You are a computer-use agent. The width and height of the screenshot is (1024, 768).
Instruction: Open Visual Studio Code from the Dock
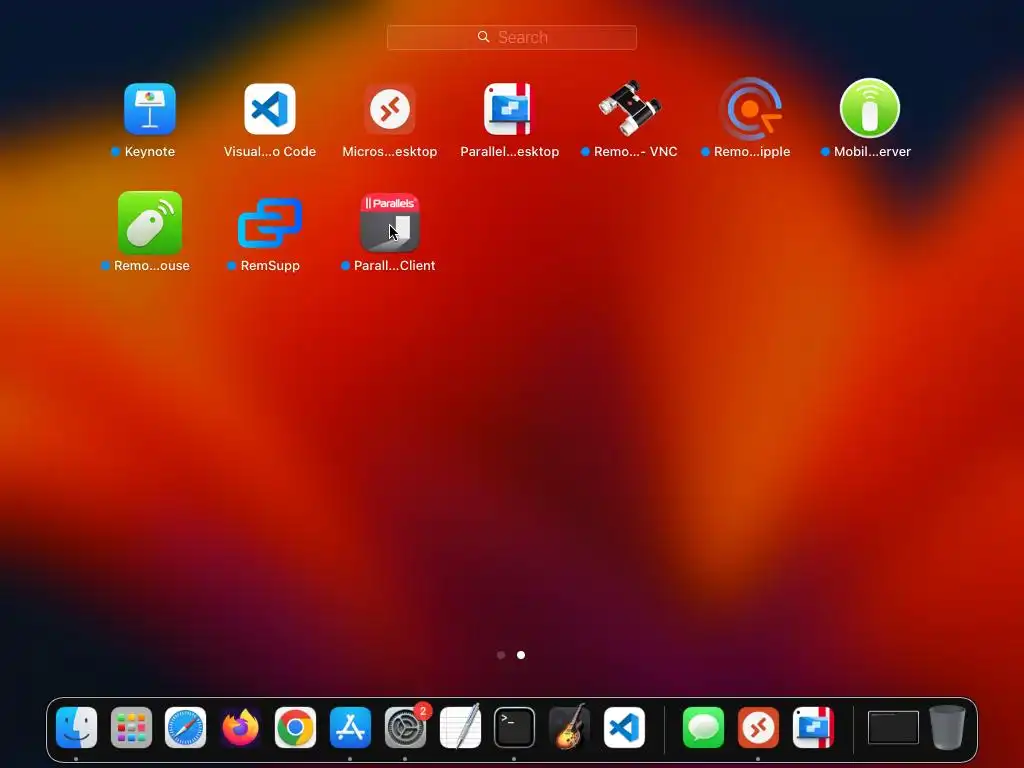(624, 728)
